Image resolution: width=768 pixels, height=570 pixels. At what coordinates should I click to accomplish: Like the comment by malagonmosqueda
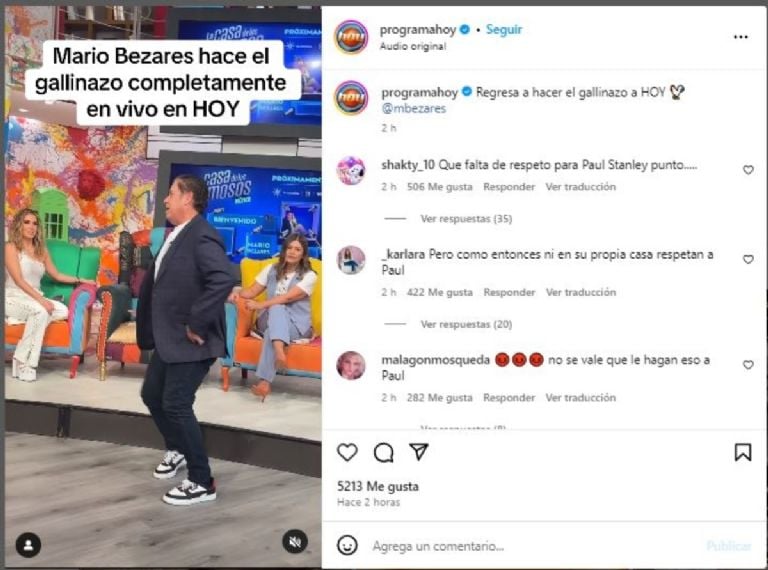pyautogui.click(x=748, y=365)
